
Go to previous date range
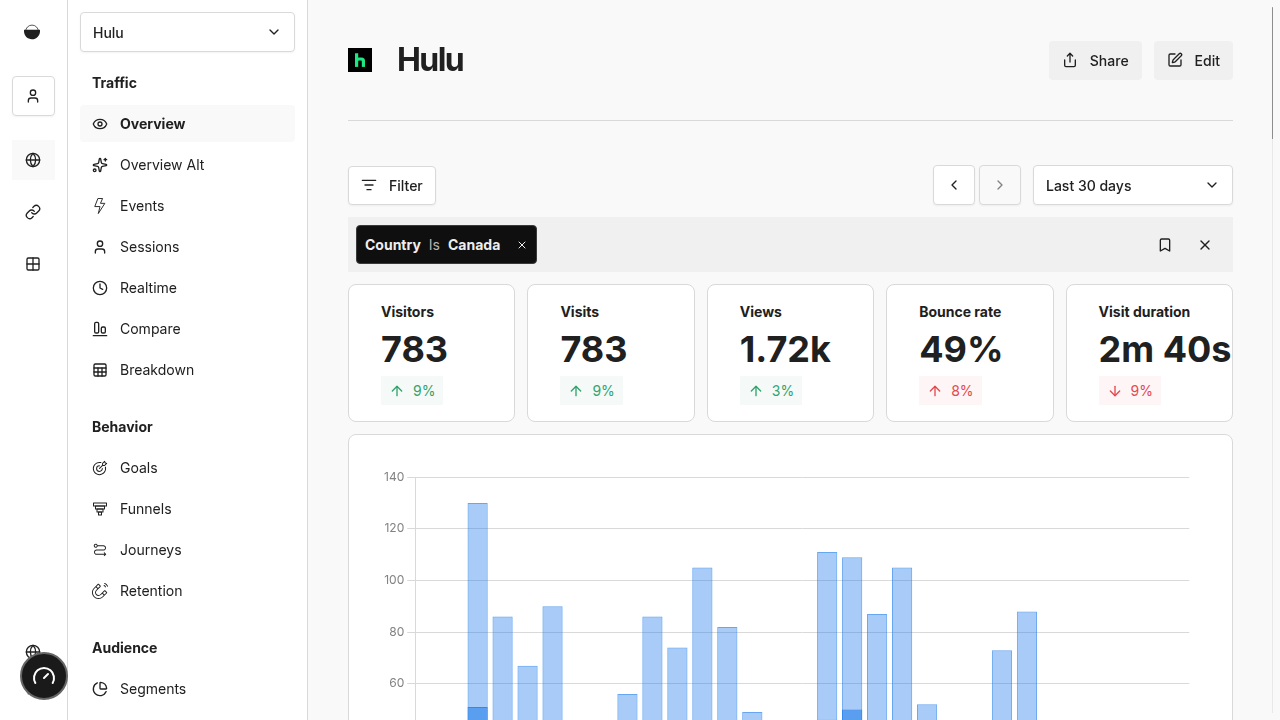pos(954,185)
